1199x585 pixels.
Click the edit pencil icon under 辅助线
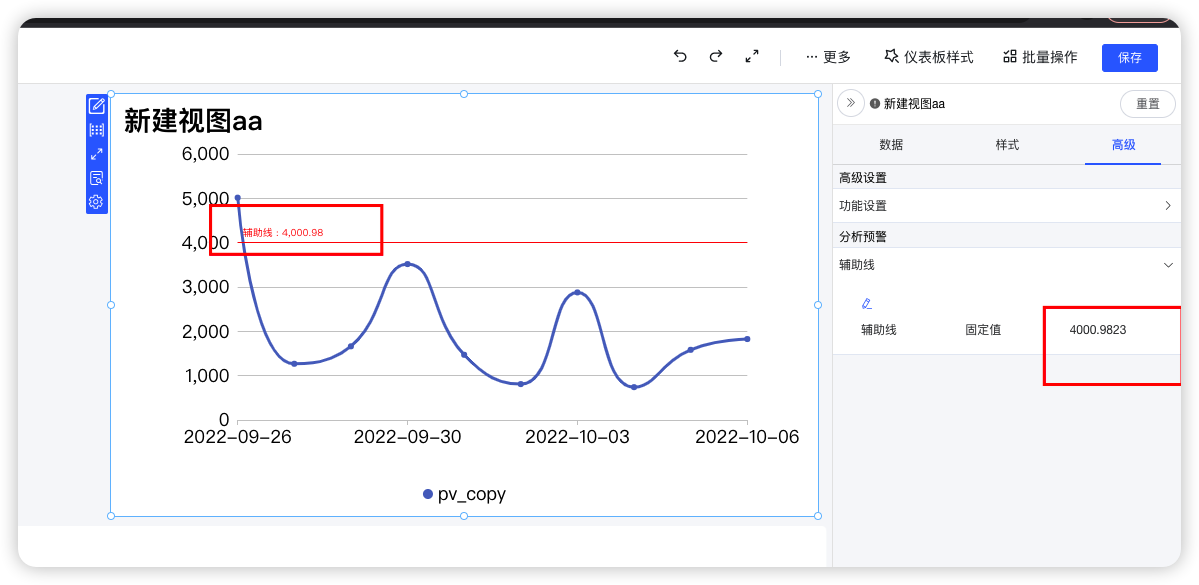tap(866, 304)
